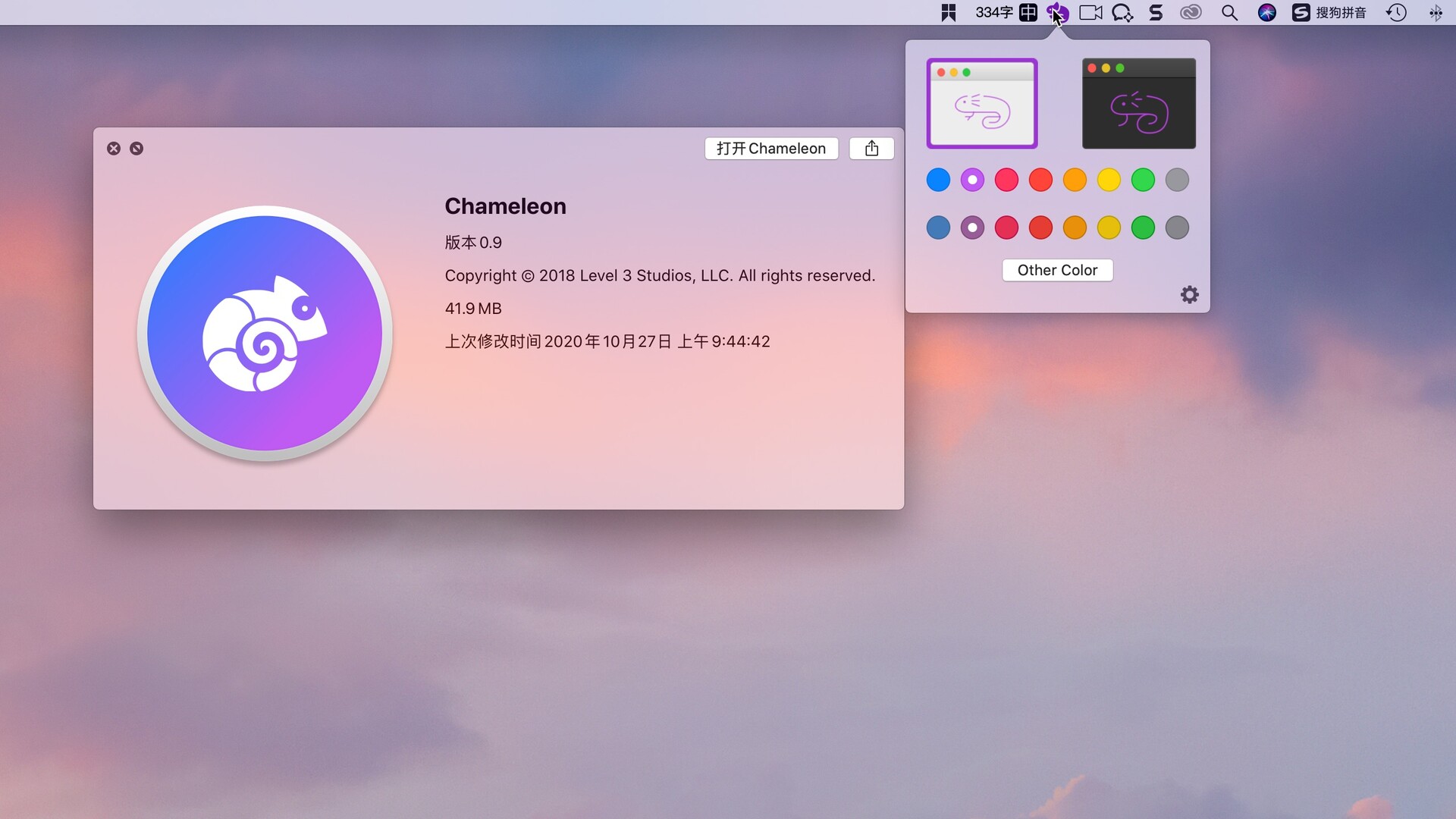
Task: Close the Chameleon preview window
Action: [x=114, y=149]
